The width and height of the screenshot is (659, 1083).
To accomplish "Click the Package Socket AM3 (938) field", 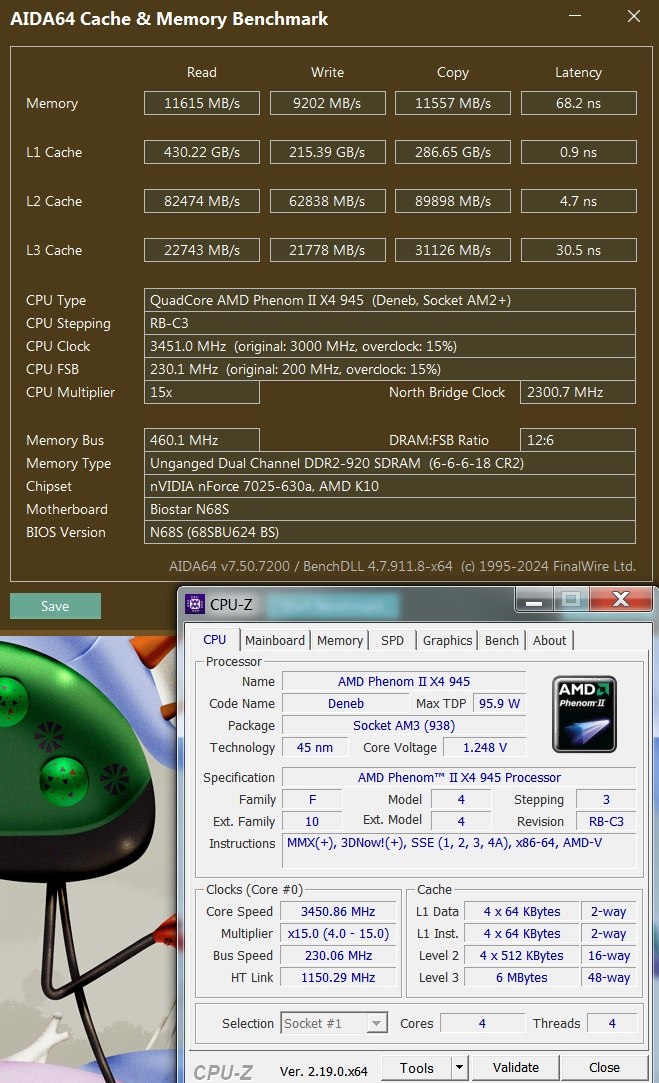I will pos(404,725).
